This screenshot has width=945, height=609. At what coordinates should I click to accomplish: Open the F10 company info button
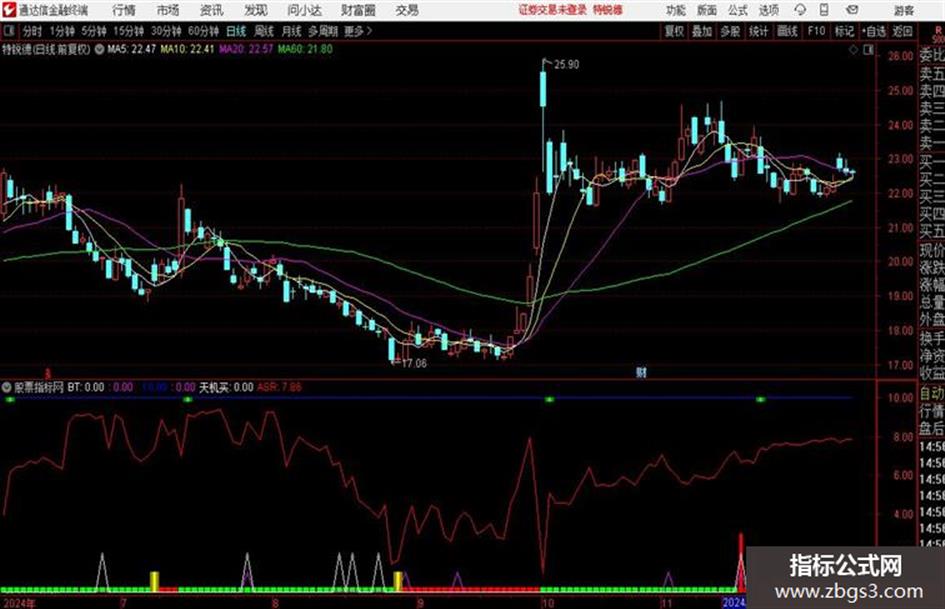pos(816,31)
